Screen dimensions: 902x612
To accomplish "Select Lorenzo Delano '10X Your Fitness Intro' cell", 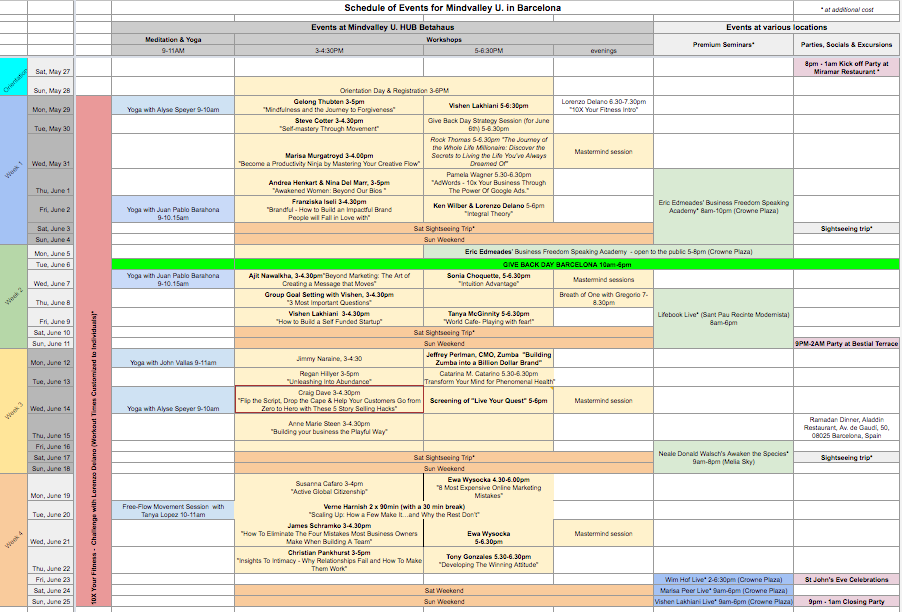I will pos(603,105).
